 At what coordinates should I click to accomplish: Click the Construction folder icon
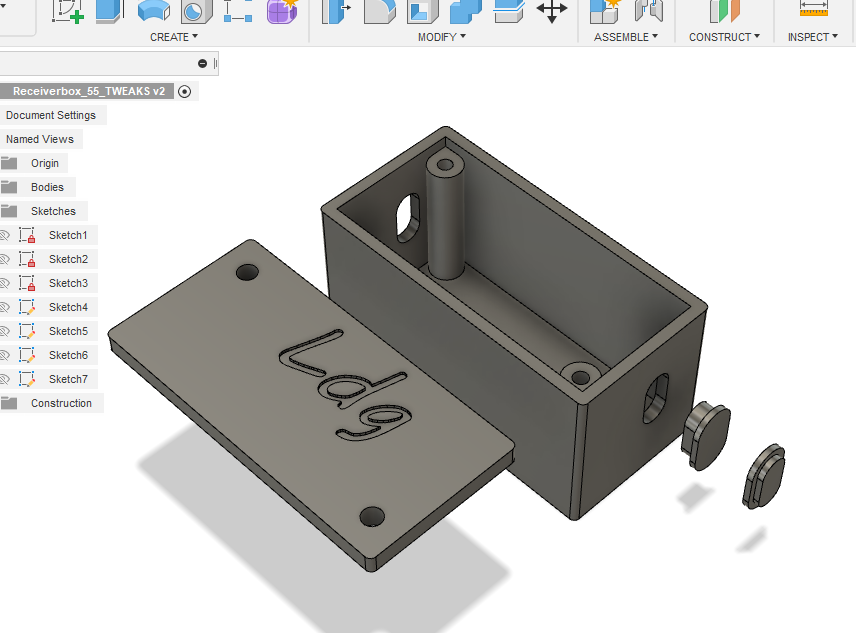pos(9,403)
